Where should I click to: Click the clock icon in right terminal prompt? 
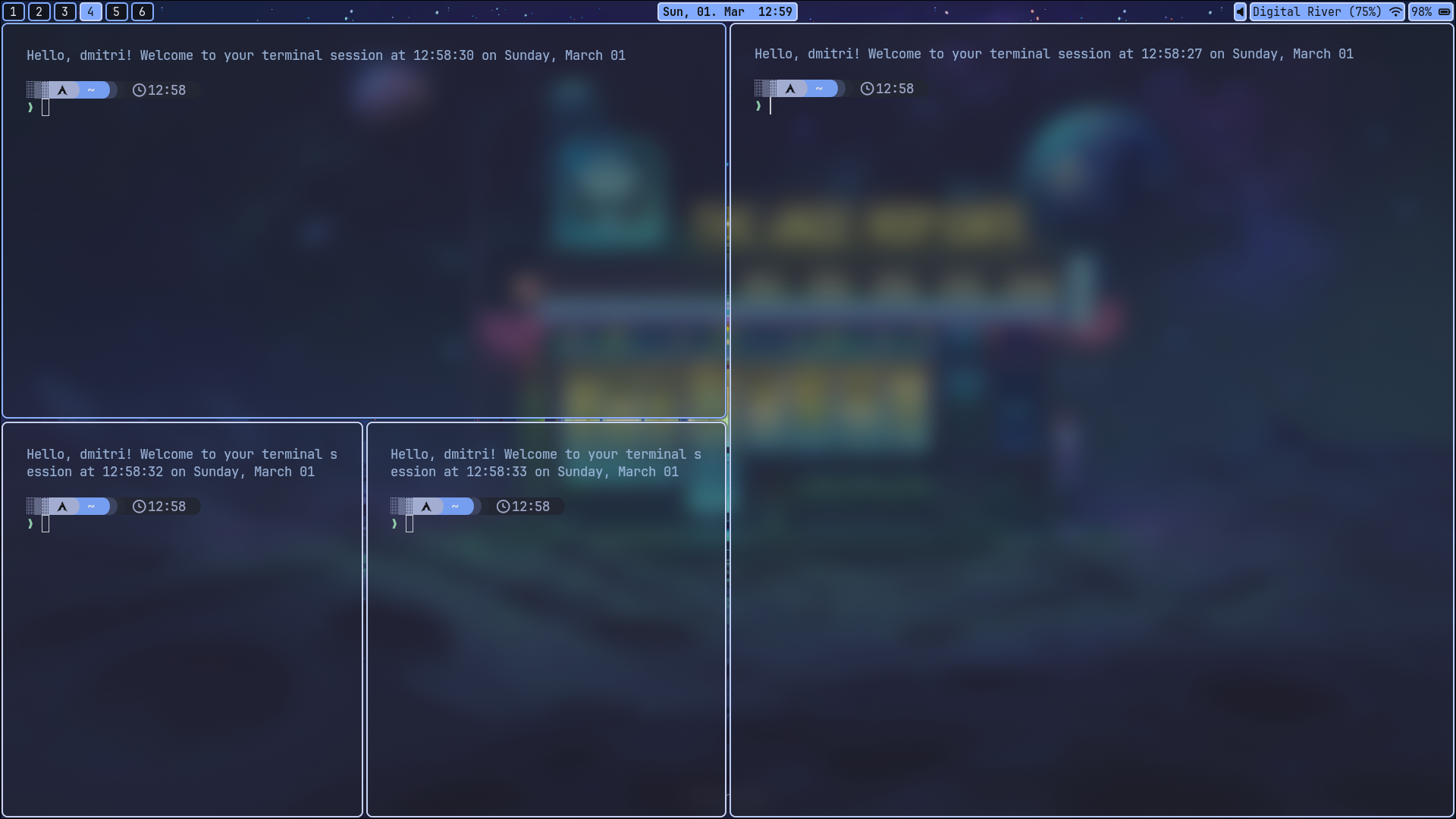[867, 89]
